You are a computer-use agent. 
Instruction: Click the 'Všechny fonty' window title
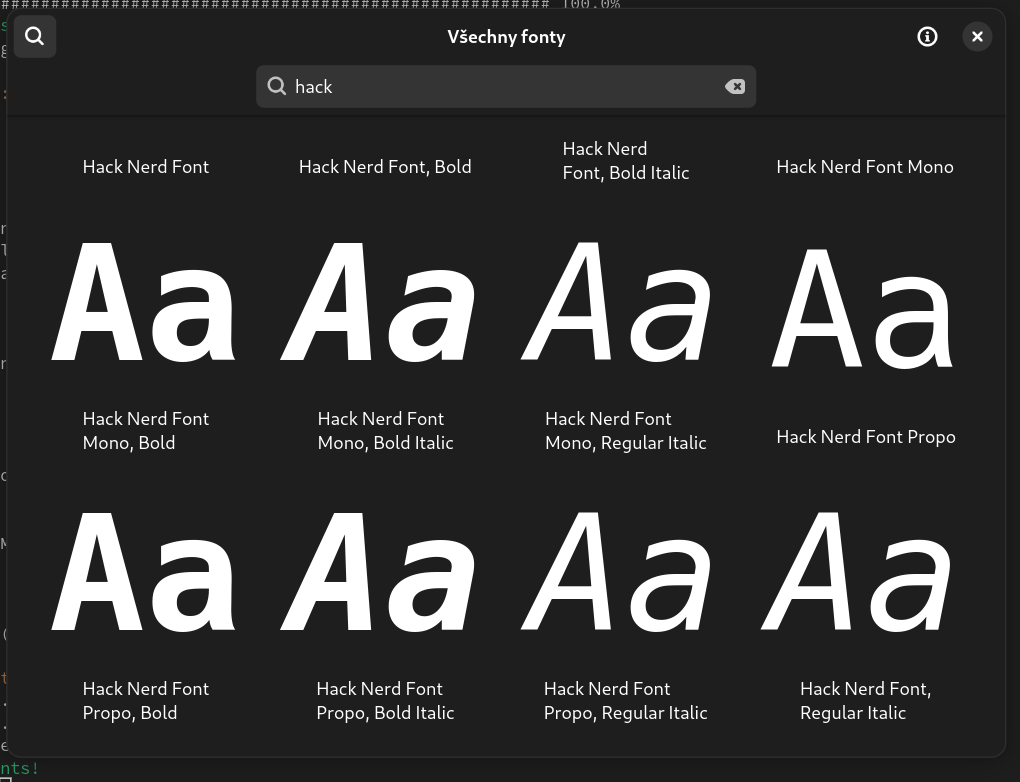(506, 37)
